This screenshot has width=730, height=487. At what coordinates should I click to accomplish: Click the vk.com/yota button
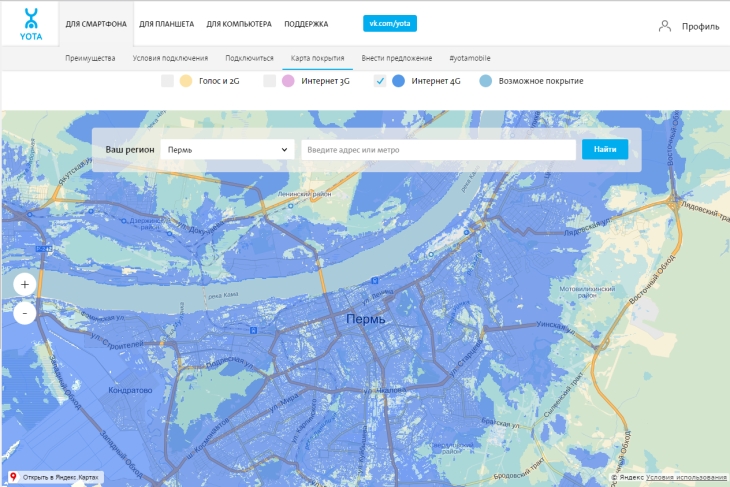390,23
